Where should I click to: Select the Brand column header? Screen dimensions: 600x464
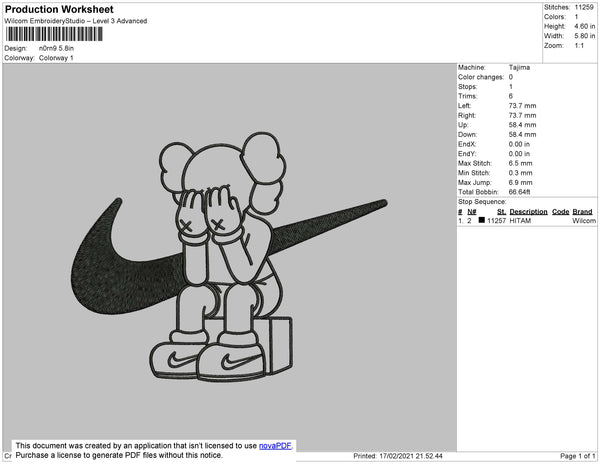(582, 212)
